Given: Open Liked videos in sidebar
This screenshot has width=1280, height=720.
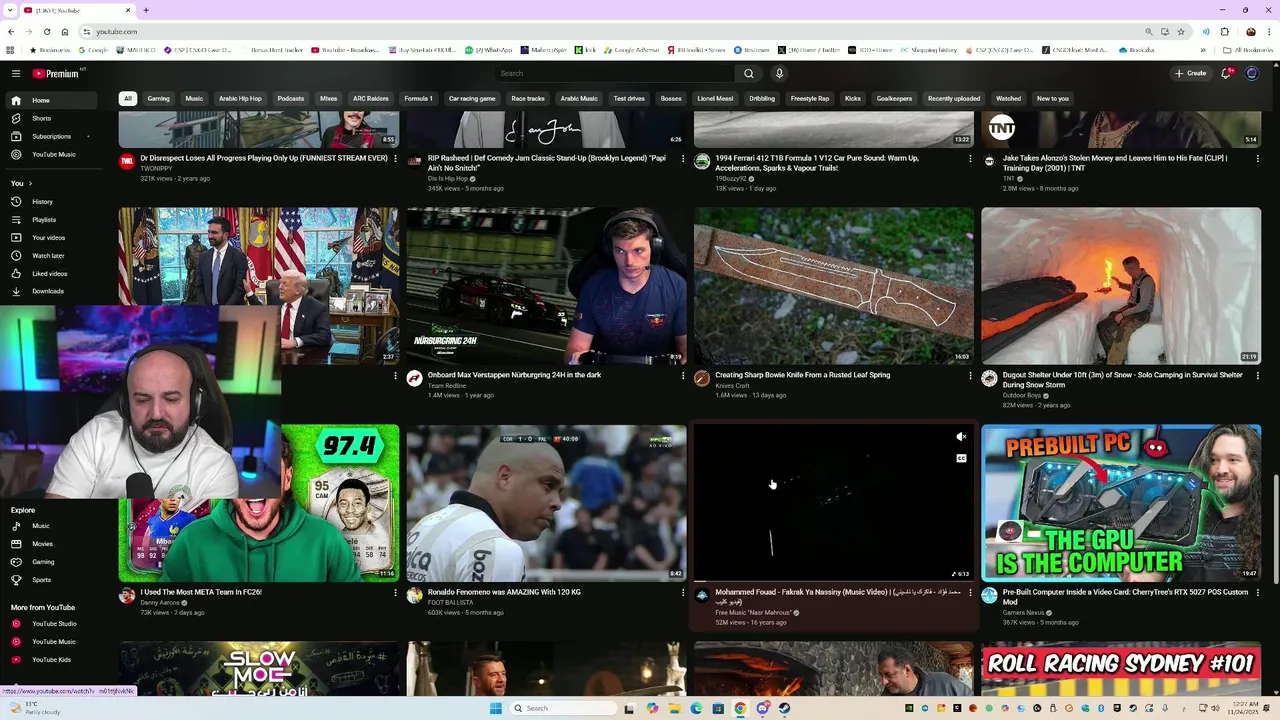Looking at the screenshot, I should point(50,274).
